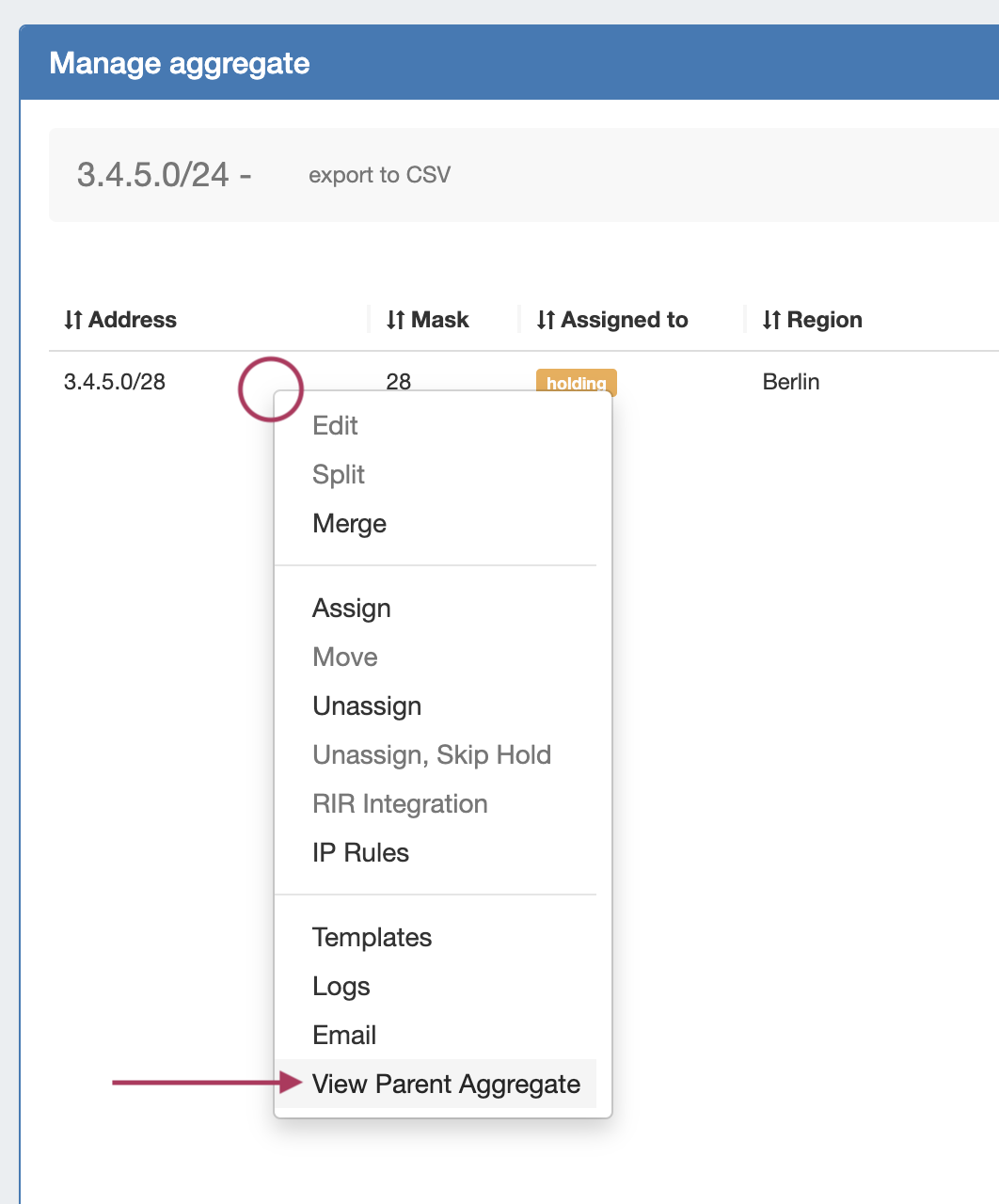
Task: Open RIR Integration from the menu
Action: (400, 804)
